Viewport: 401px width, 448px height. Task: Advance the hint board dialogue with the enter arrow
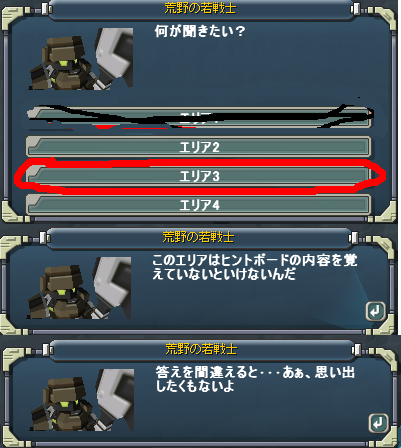[x=376, y=311]
